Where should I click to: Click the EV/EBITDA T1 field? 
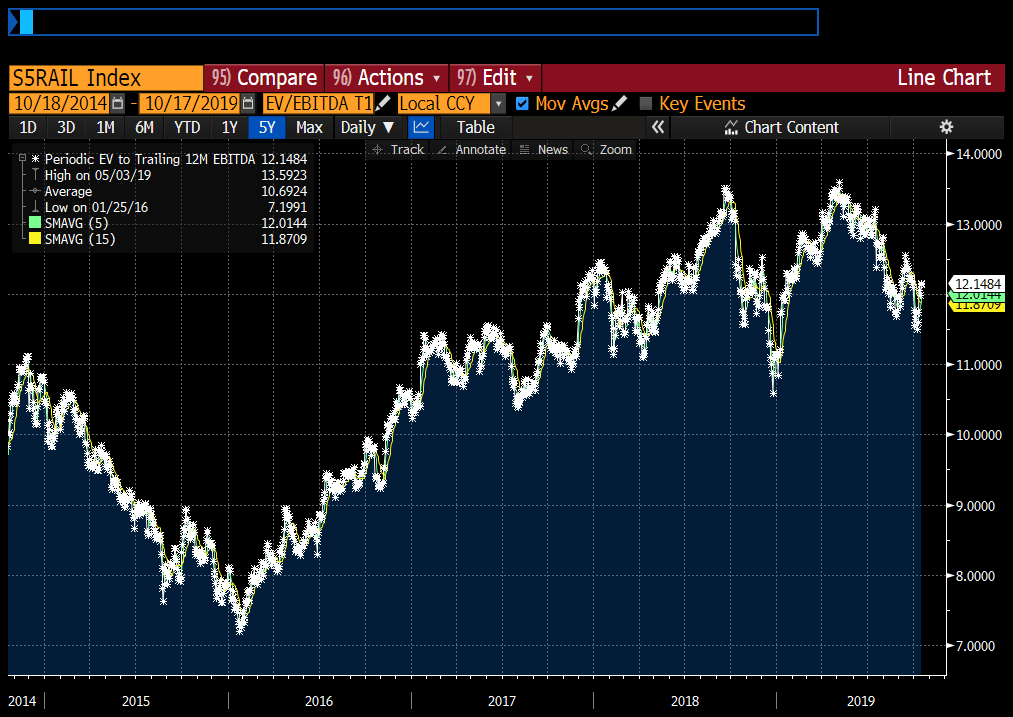(x=319, y=103)
